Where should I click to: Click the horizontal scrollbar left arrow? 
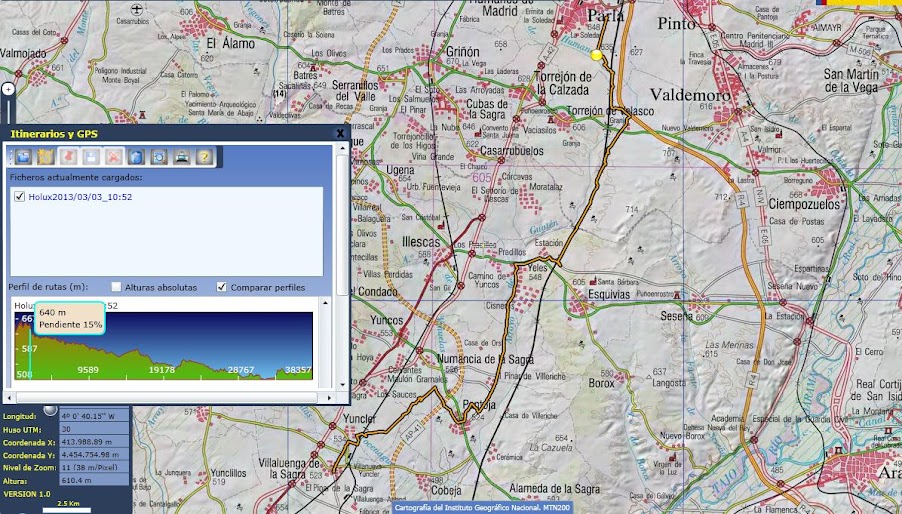coord(9,397)
